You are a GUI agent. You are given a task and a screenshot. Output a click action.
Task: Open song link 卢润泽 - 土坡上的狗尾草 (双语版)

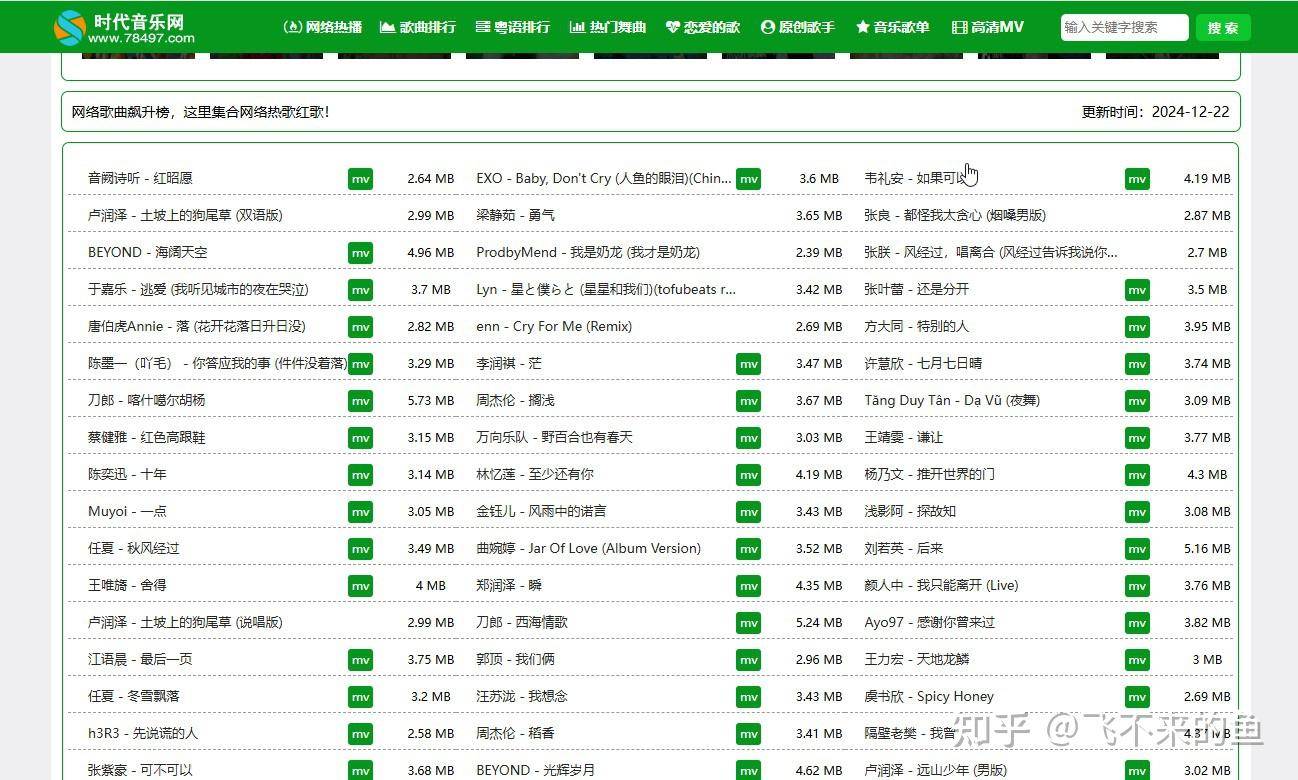(x=185, y=215)
